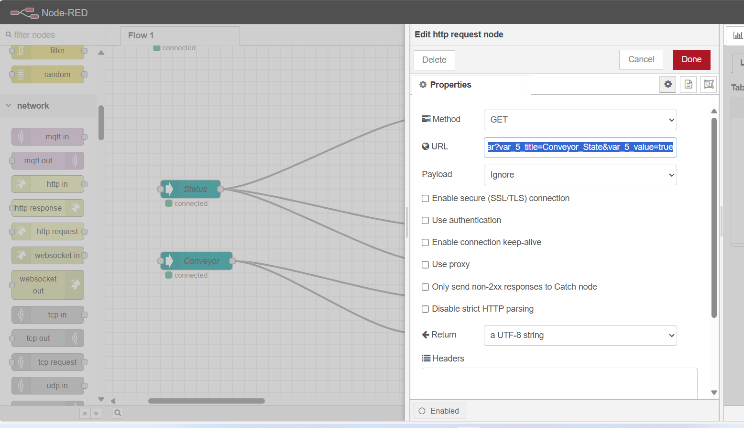
Task: Click the Node-RED logo icon
Action: pyautogui.click(x=24, y=13)
